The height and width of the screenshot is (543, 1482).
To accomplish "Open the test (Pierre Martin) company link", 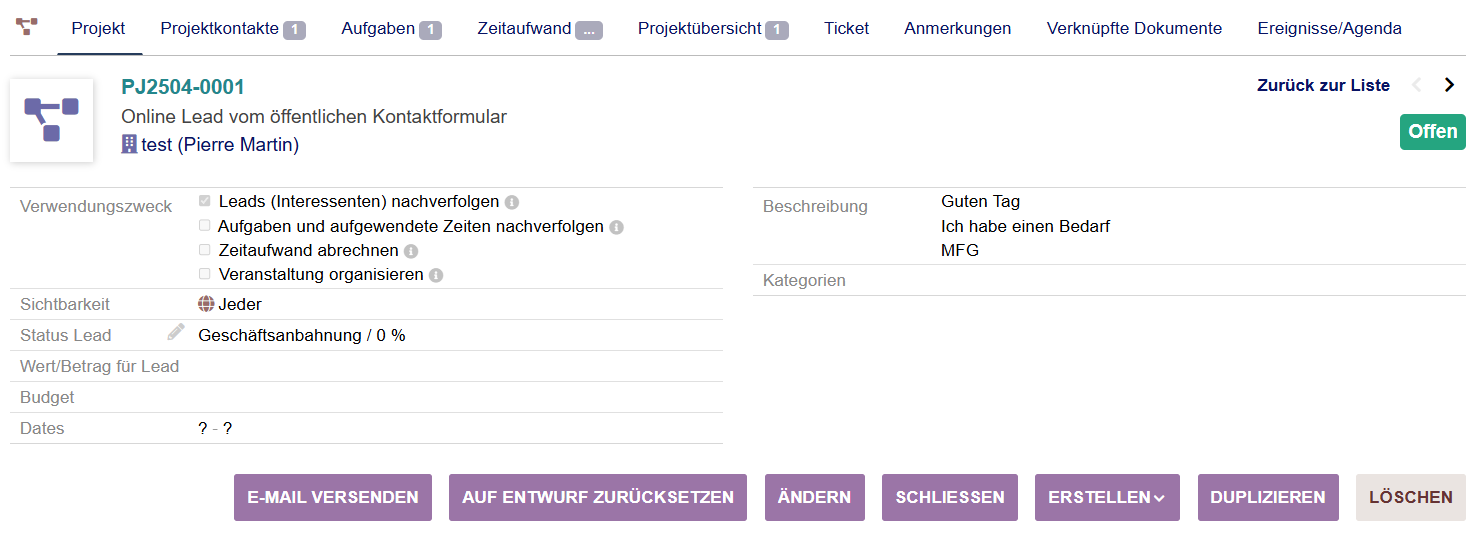I will tap(220, 145).
